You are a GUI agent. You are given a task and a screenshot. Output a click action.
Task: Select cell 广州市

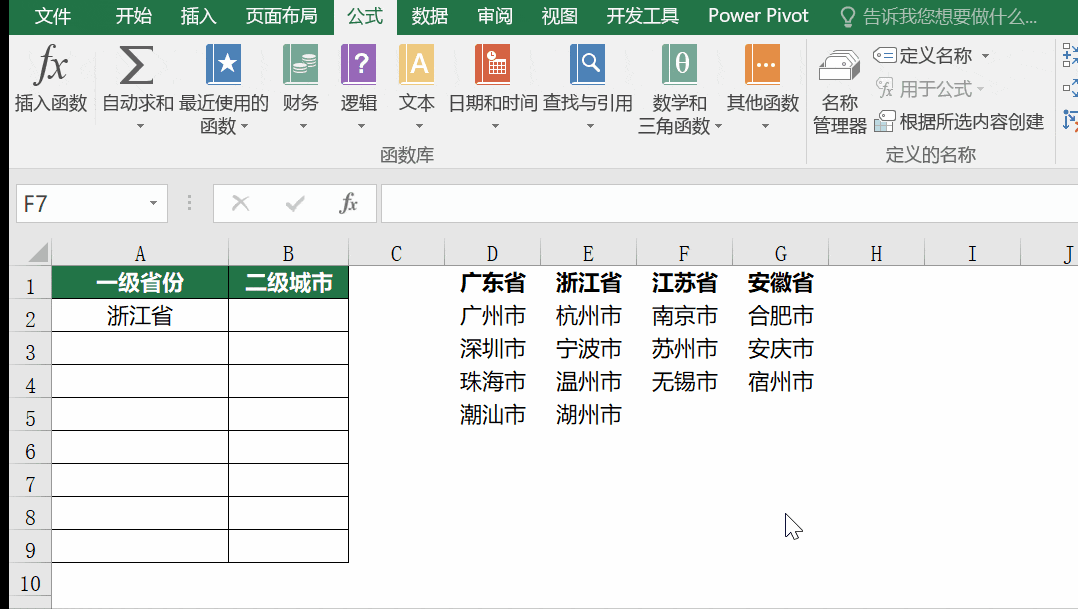(492, 315)
